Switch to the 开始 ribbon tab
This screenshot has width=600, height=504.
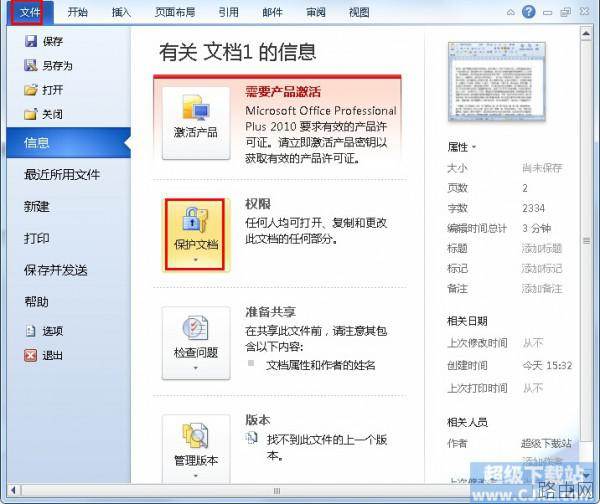(x=77, y=12)
